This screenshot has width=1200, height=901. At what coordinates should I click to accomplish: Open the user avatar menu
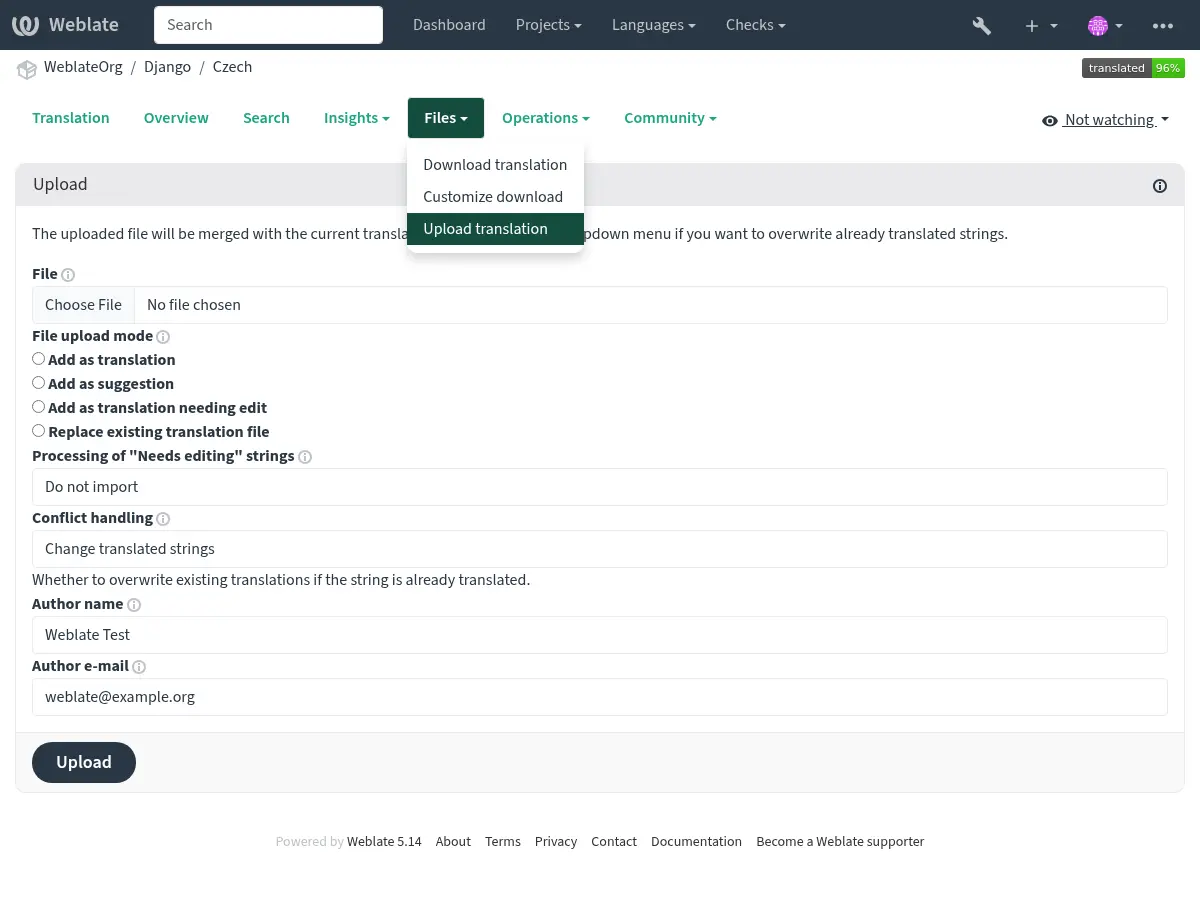1105,25
